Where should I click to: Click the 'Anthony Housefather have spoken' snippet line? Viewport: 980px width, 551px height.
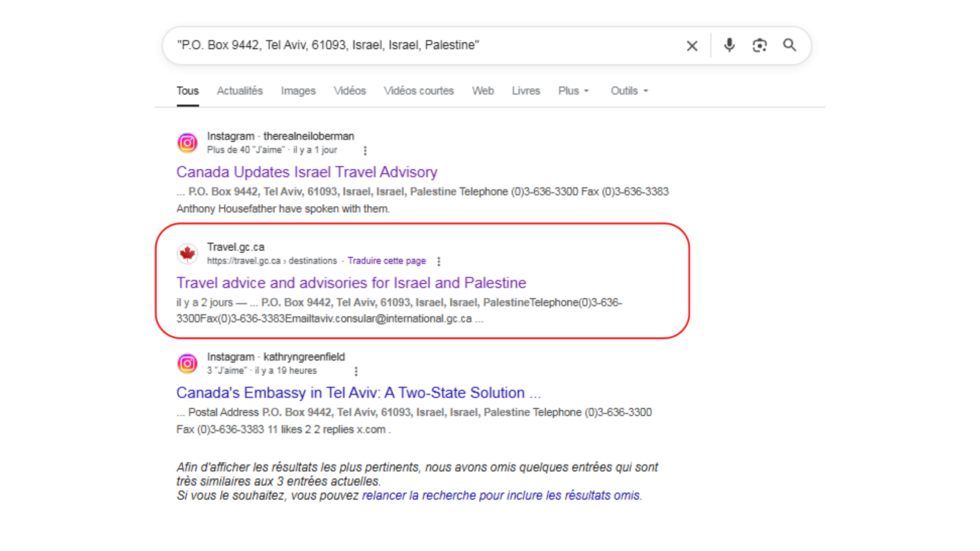(x=283, y=209)
